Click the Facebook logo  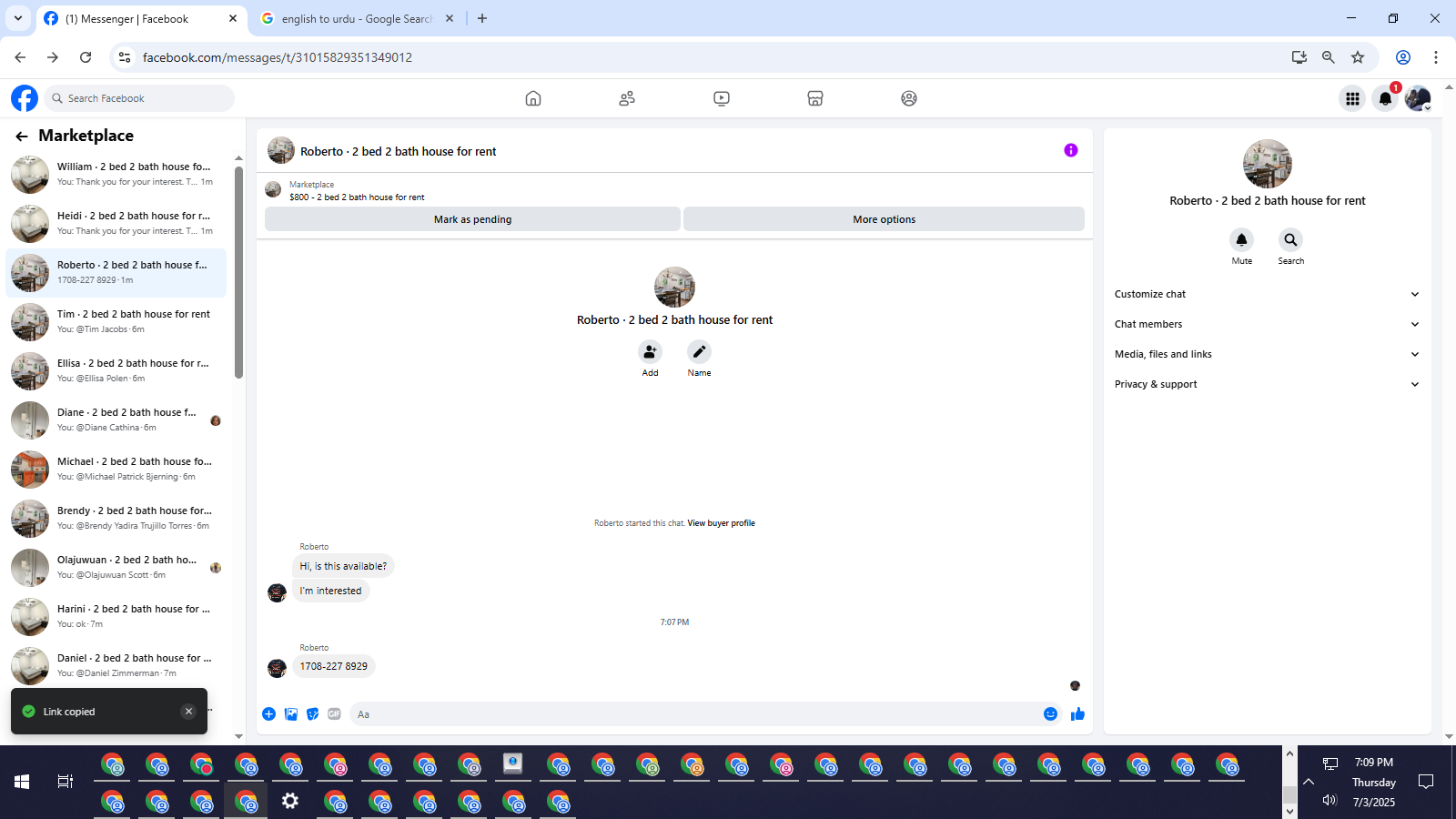click(25, 98)
